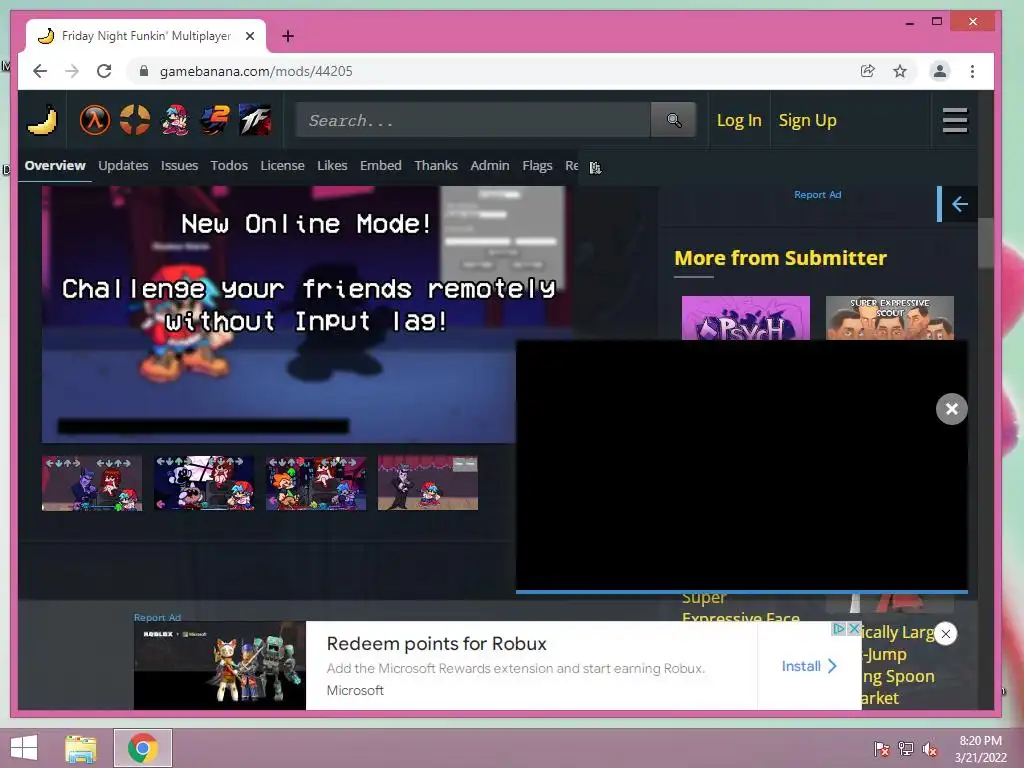Open the Psych mod thumbnail
Screen dimensions: 1024x768
746,318
